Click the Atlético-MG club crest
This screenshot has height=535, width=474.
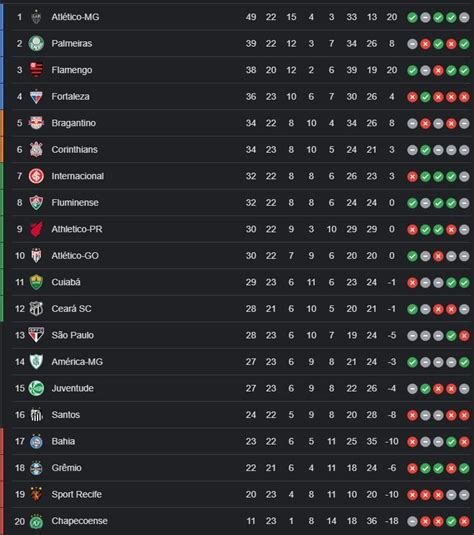click(x=36, y=17)
